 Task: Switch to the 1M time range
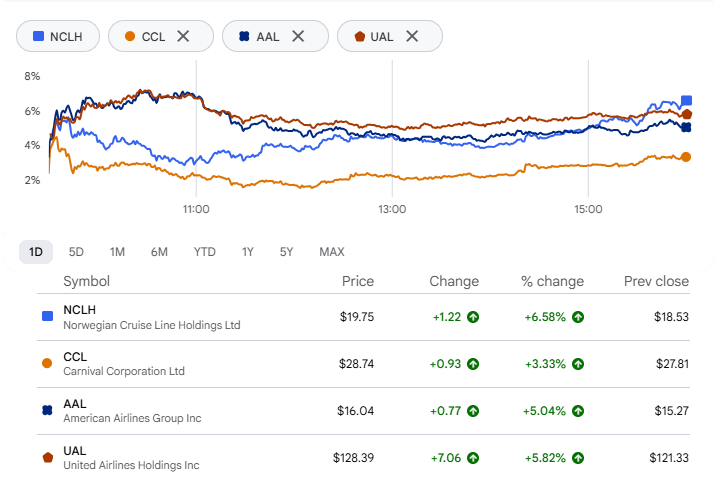(x=117, y=252)
